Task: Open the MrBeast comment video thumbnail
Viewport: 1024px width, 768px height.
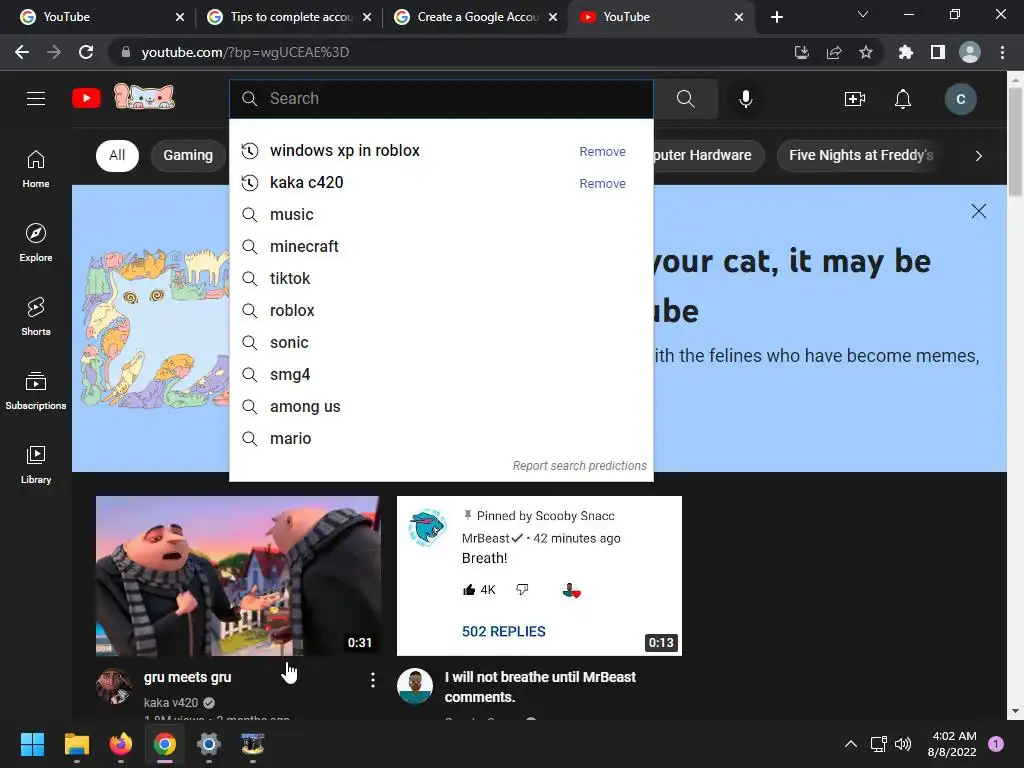Action: coord(539,576)
